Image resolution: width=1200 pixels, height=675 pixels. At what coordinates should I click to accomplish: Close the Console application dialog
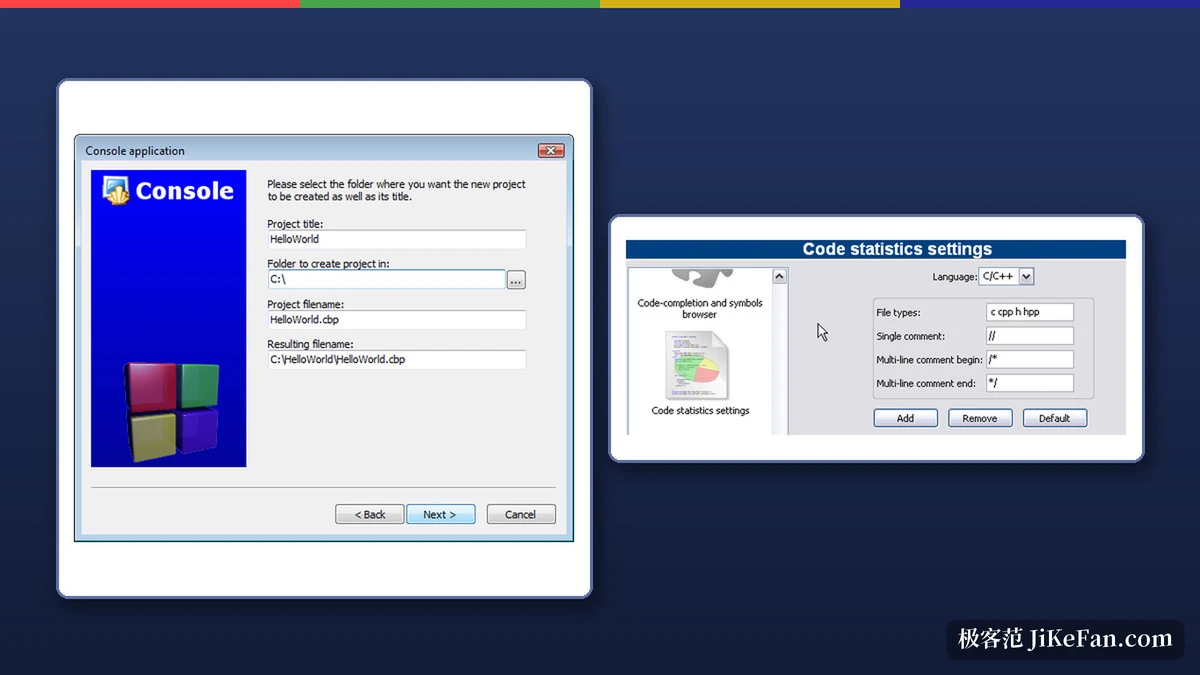pos(551,151)
